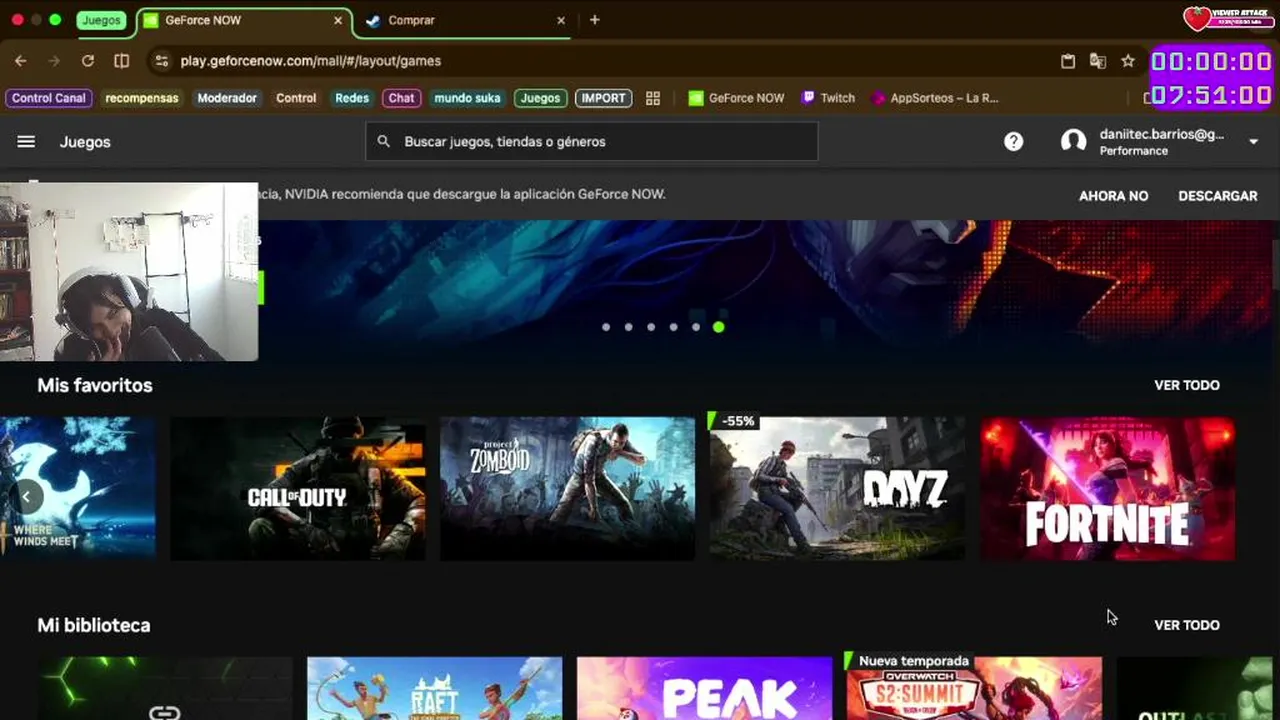Open Raft game tile in library
Screen dimensions: 1280x720
(x=434, y=688)
